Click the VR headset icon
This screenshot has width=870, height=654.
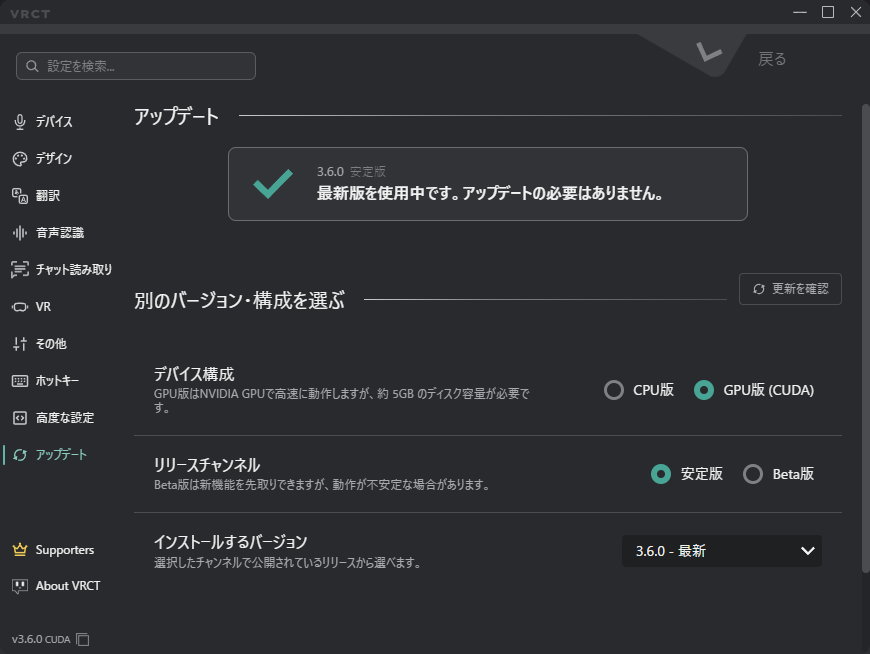(20, 307)
